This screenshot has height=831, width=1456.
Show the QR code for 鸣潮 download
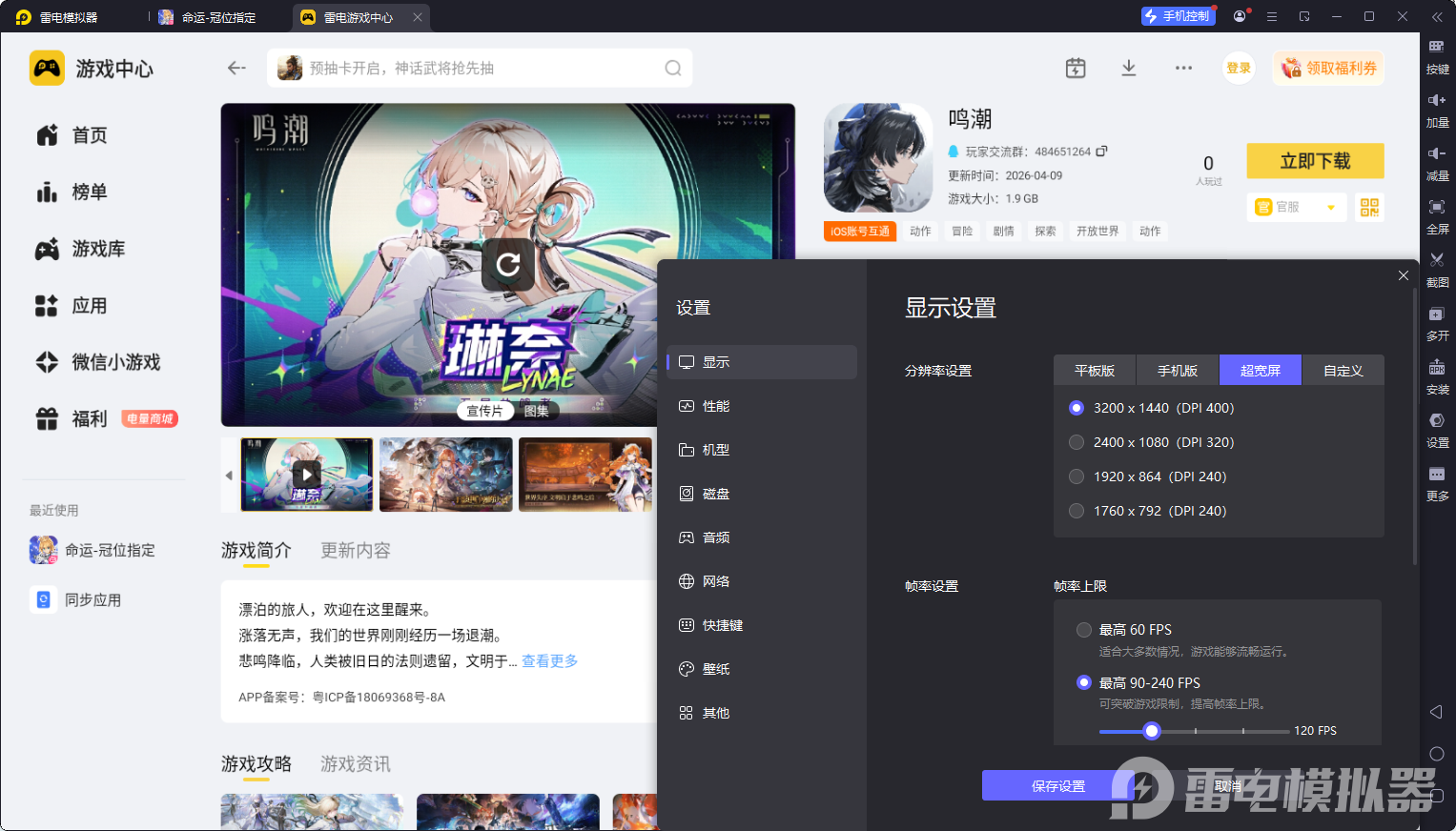(1369, 207)
